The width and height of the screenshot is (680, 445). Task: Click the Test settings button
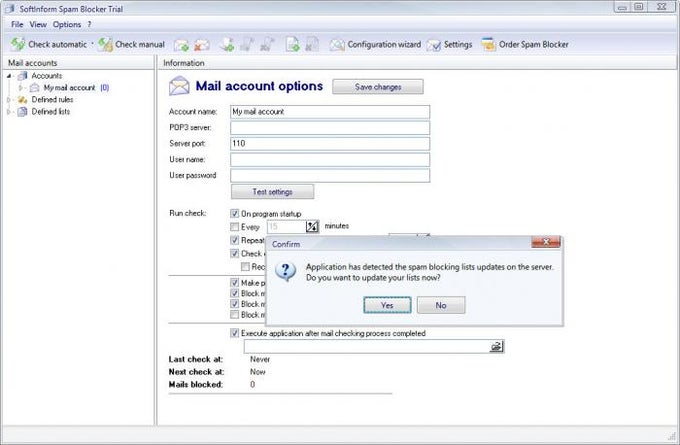coord(272,192)
